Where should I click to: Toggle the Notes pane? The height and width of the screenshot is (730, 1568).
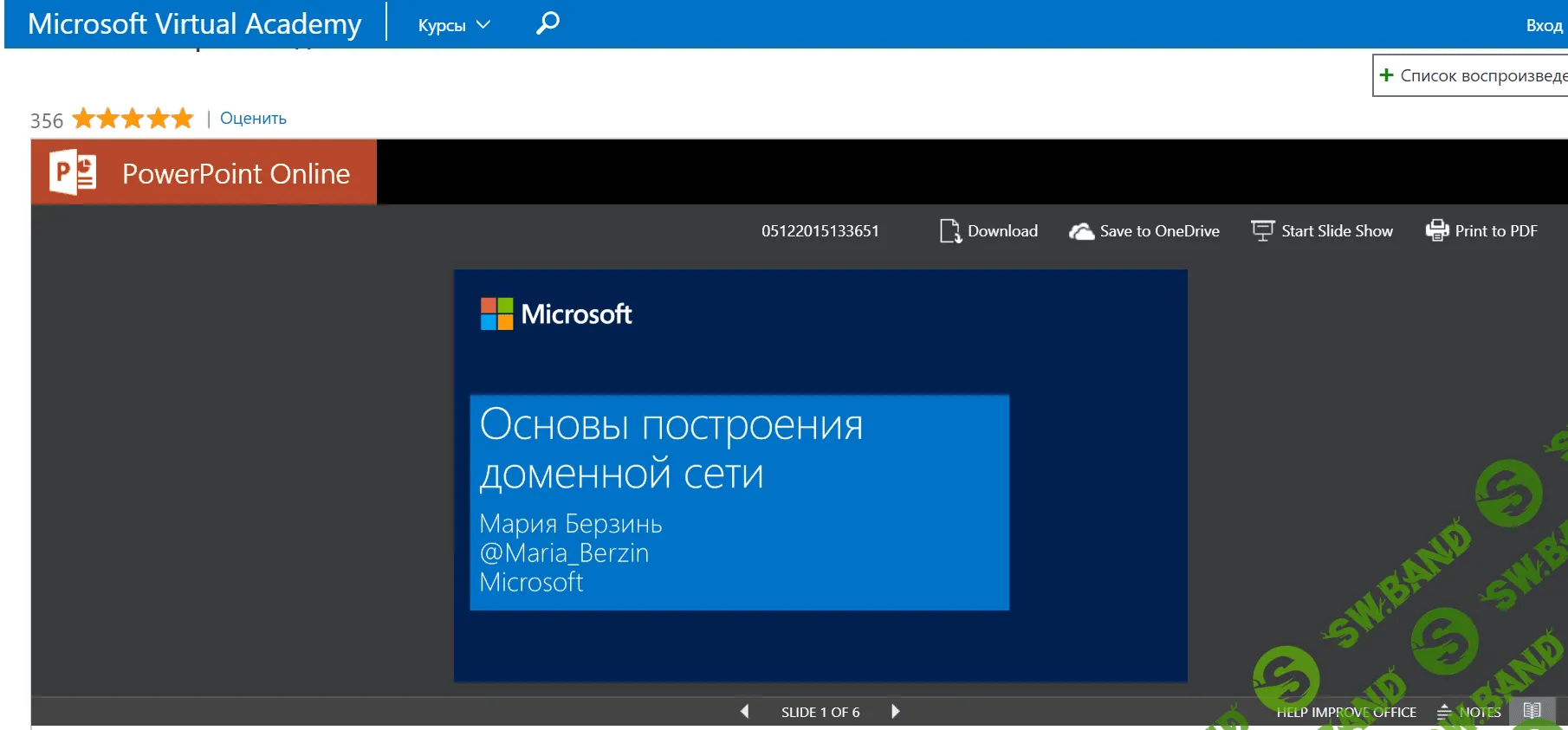click(1470, 712)
